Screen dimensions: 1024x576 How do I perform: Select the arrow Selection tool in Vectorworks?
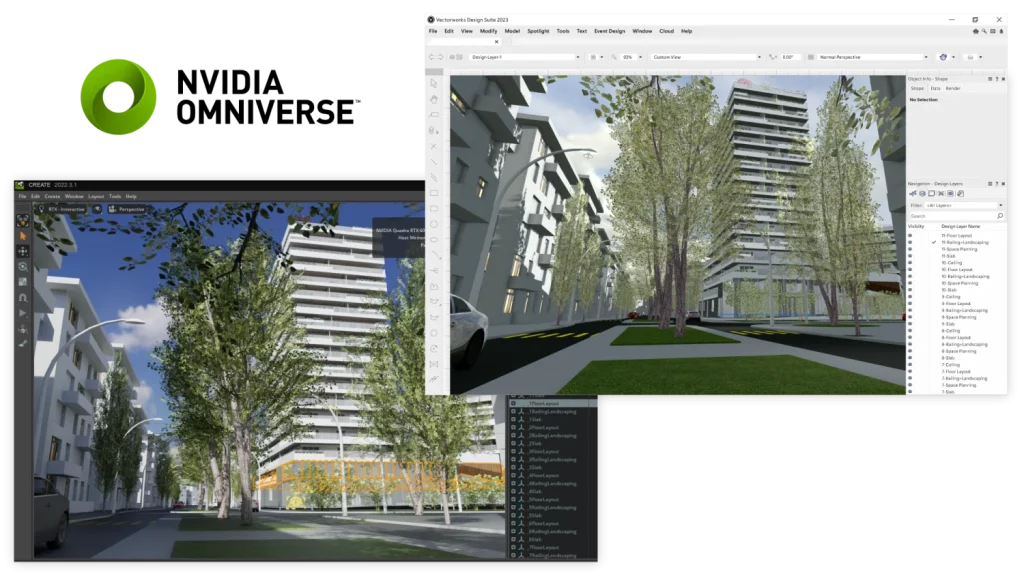click(434, 84)
